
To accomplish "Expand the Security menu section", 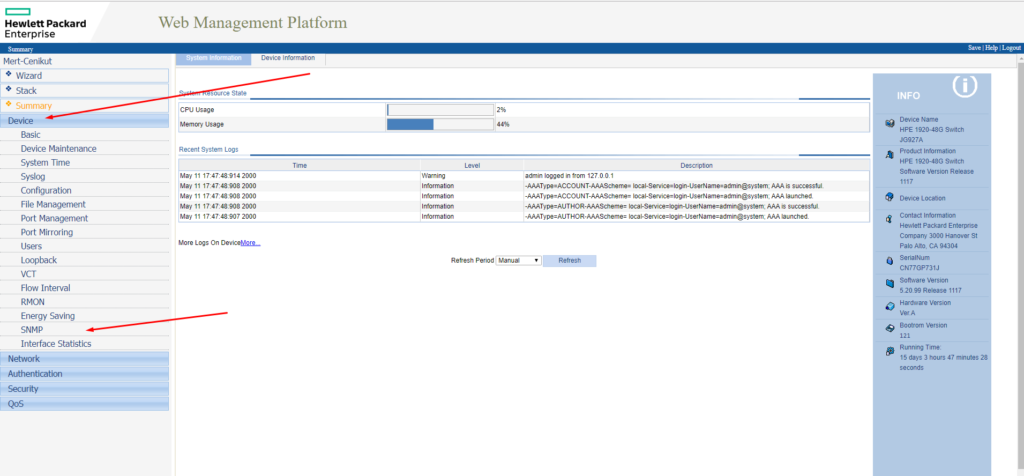I will point(85,389).
